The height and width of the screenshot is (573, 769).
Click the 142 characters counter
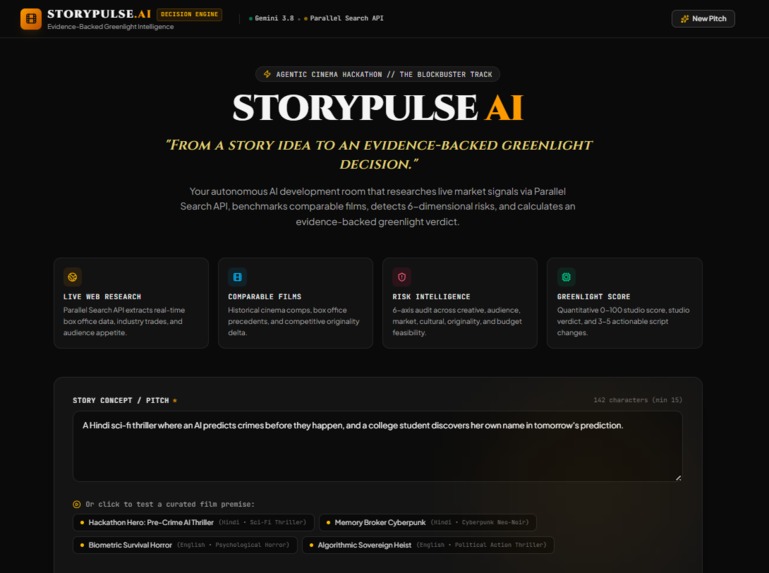pyautogui.click(x=638, y=400)
